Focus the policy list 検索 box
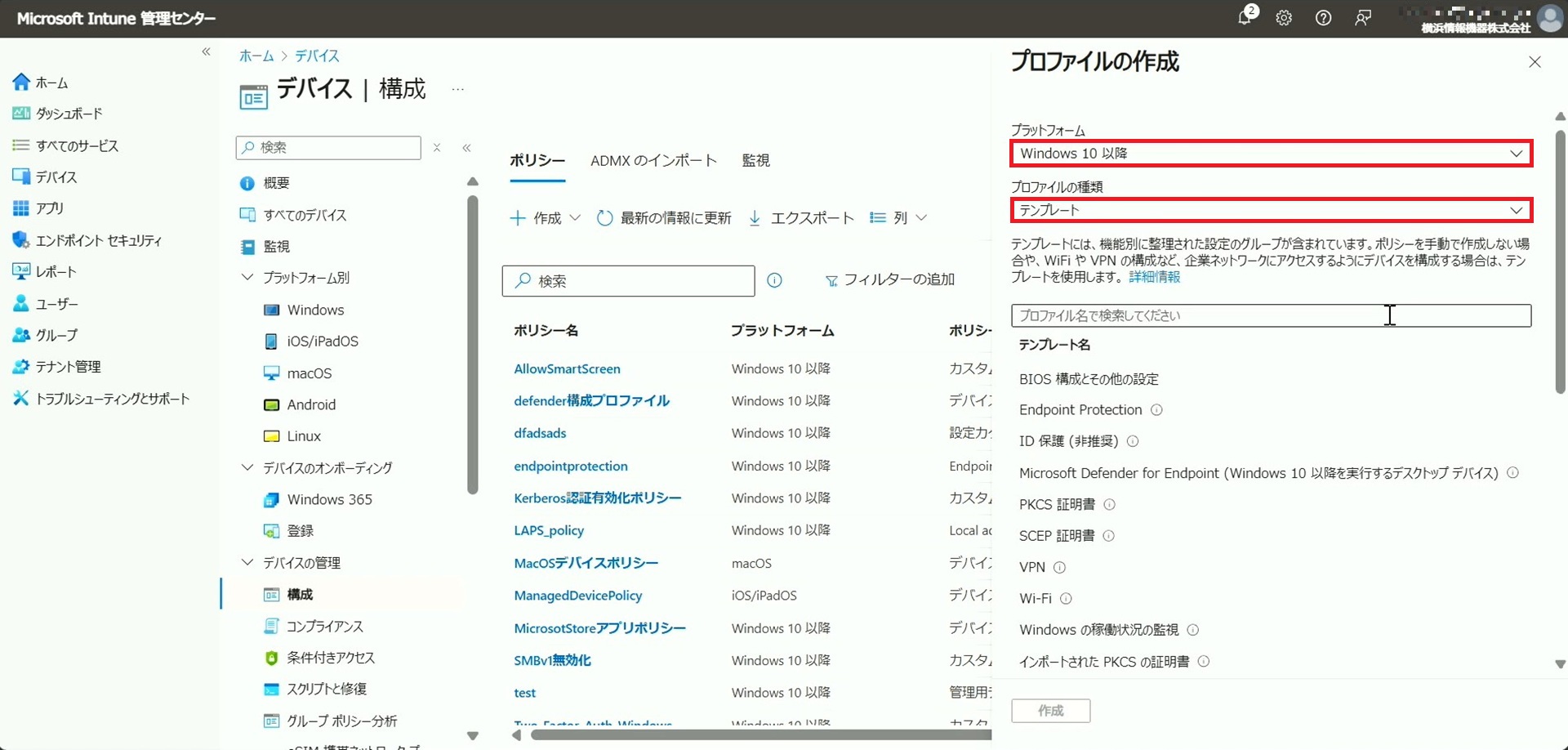 628,281
